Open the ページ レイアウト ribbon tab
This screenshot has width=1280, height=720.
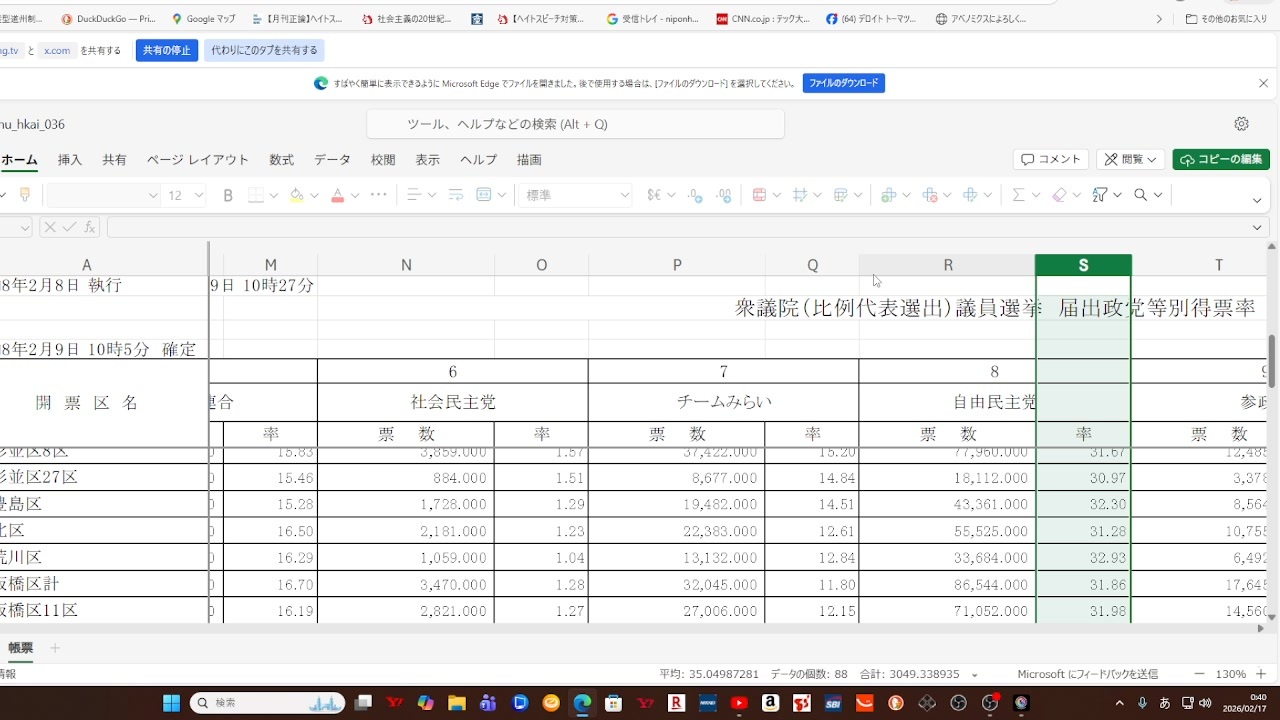click(198, 160)
